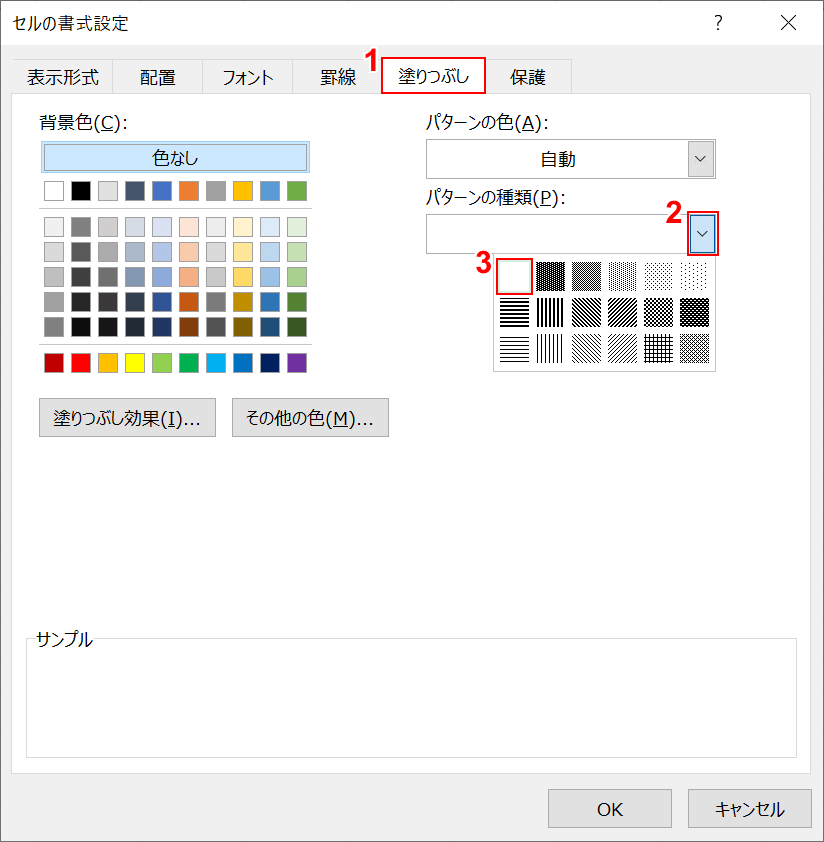Pick the dense thick crosshatch pattern, row two
Image resolution: width=824 pixels, height=842 pixels.
pos(695,313)
